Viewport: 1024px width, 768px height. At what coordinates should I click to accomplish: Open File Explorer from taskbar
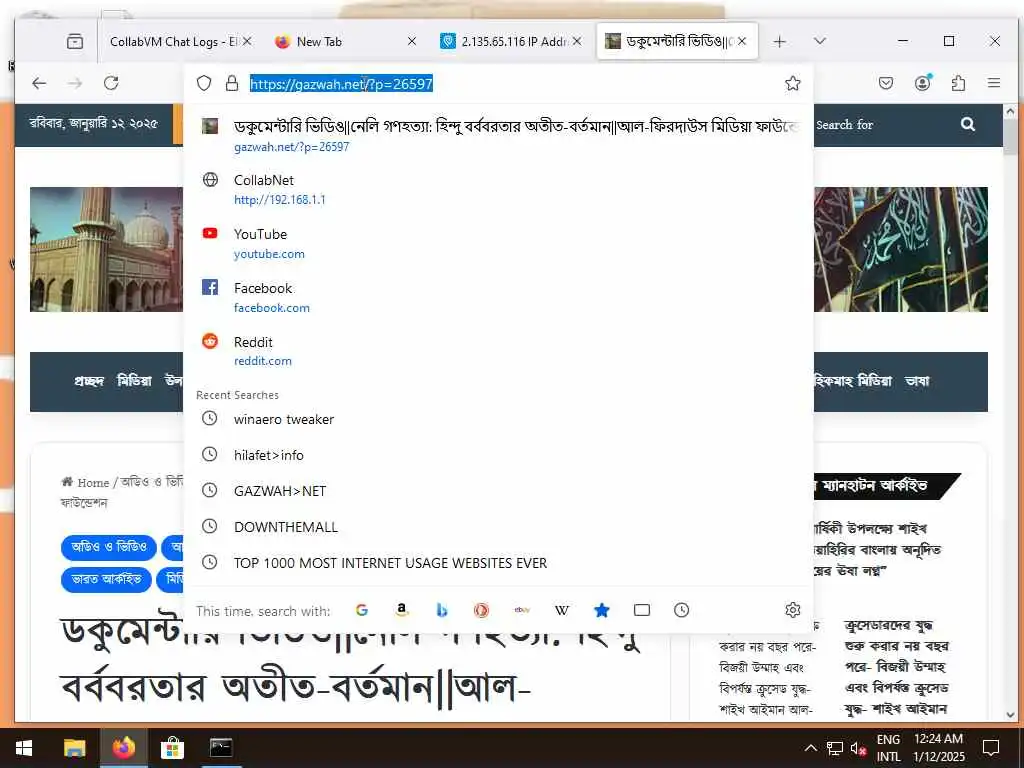(x=74, y=748)
